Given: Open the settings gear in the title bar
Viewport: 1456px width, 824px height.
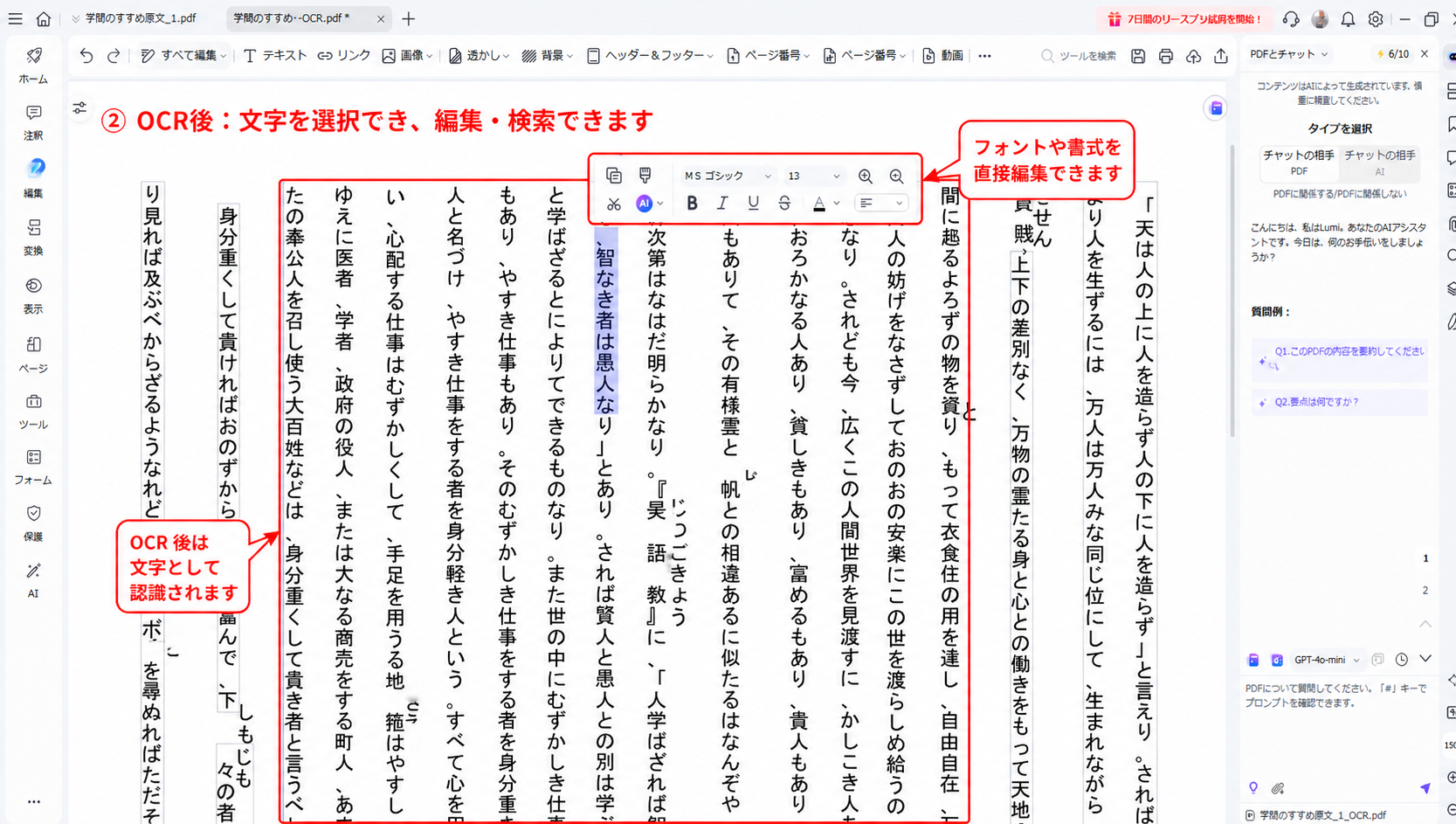Looking at the screenshot, I should point(1376,18).
